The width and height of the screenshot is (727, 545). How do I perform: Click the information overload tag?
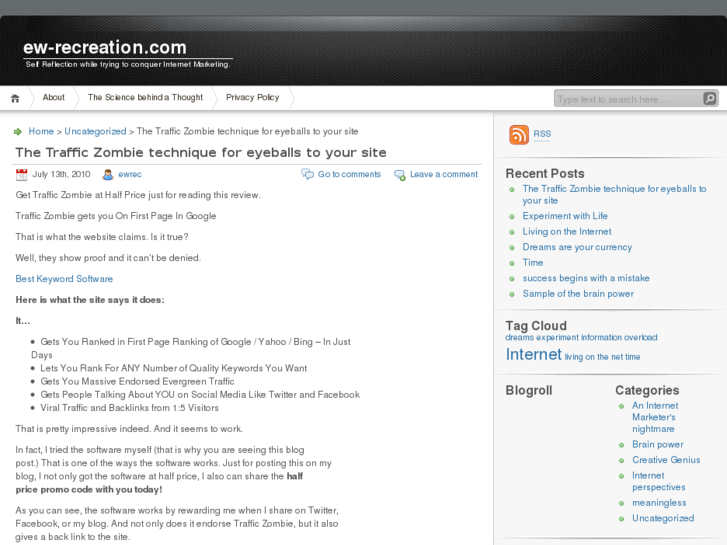pyautogui.click(x=619, y=337)
